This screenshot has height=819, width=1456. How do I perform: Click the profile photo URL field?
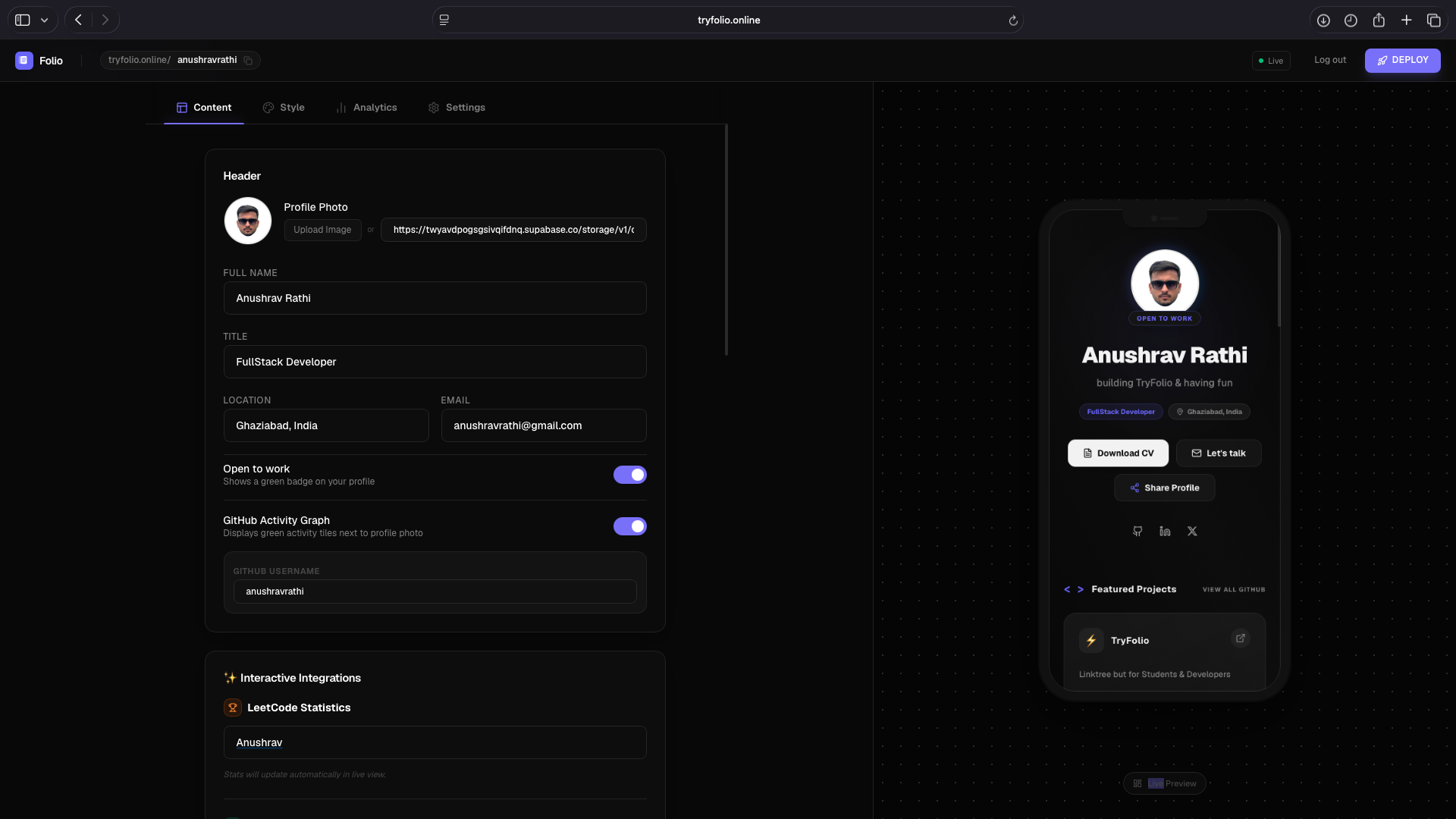tap(513, 231)
